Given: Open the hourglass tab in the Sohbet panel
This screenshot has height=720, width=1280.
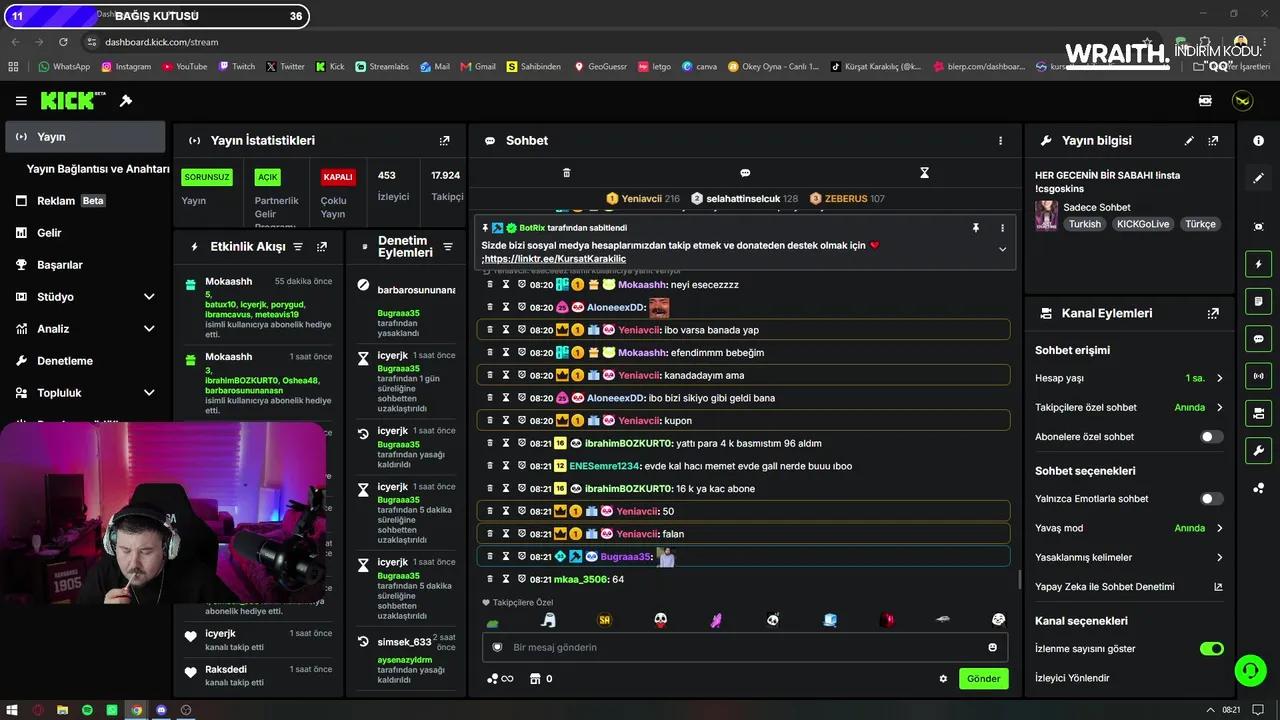Looking at the screenshot, I should pyautogui.click(x=924, y=173).
